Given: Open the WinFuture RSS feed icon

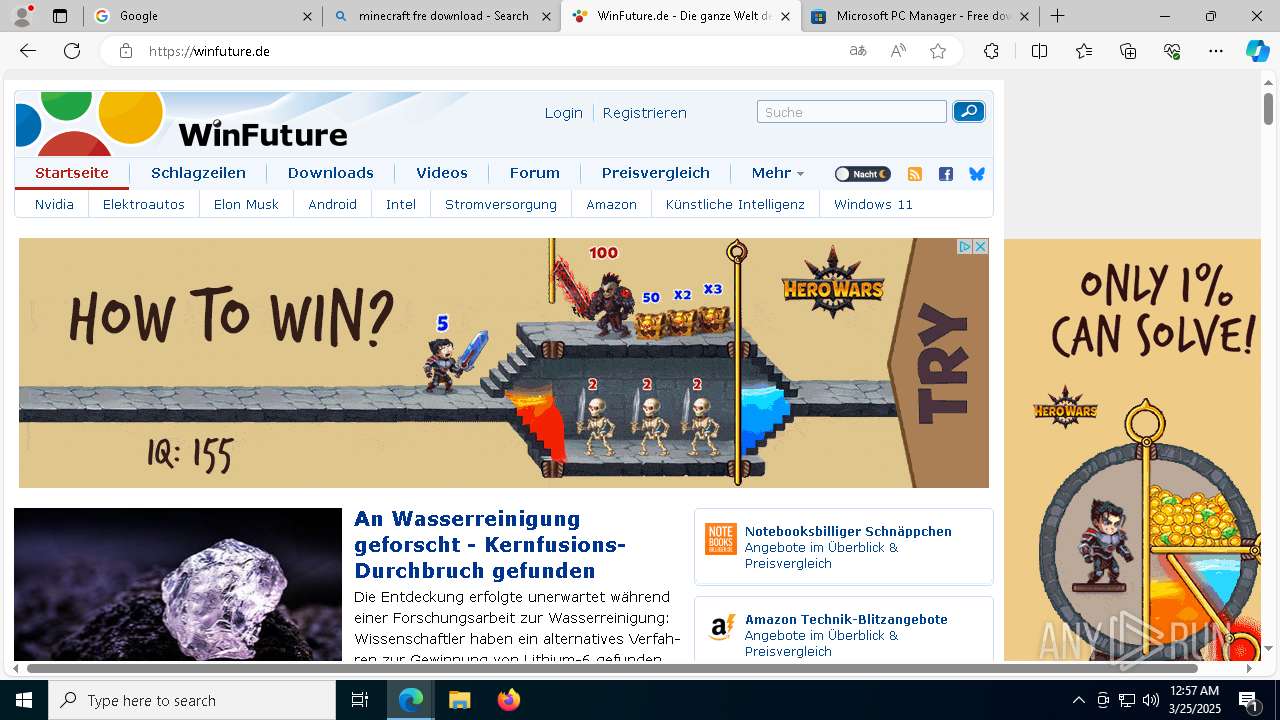Looking at the screenshot, I should (x=914, y=174).
